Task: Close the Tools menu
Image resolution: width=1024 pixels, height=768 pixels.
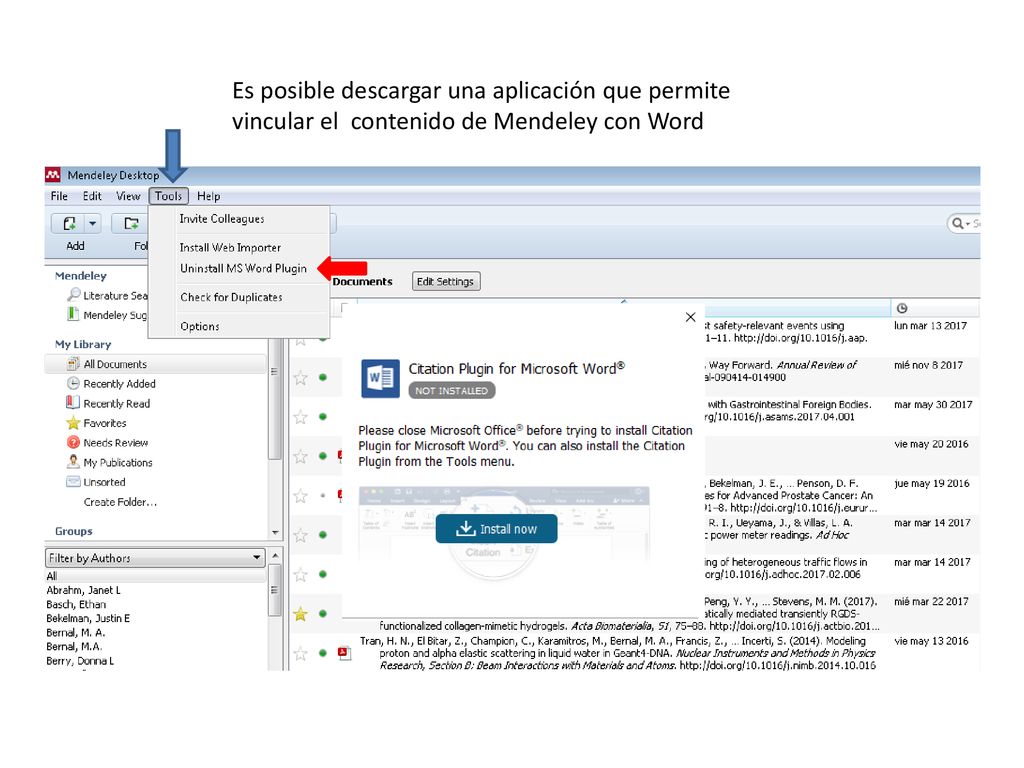Action: [168, 196]
